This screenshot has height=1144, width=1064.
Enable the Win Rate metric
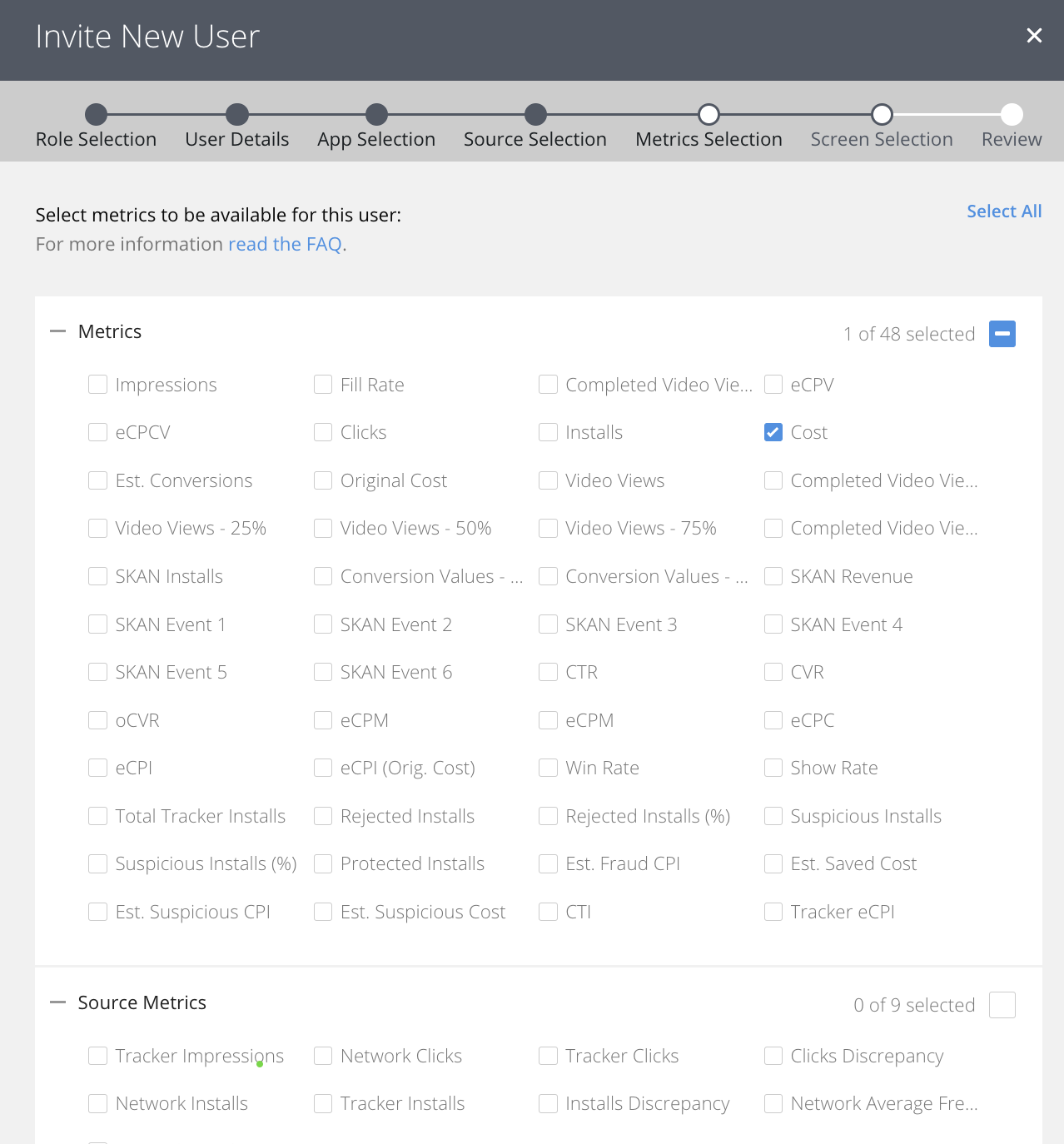(548, 768)
